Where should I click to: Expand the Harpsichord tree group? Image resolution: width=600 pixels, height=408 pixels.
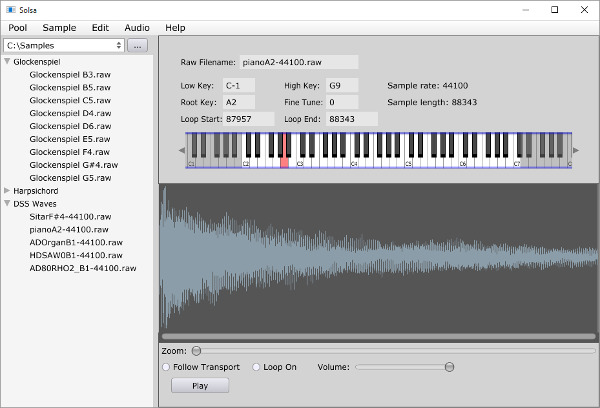(x=7, y=191)
